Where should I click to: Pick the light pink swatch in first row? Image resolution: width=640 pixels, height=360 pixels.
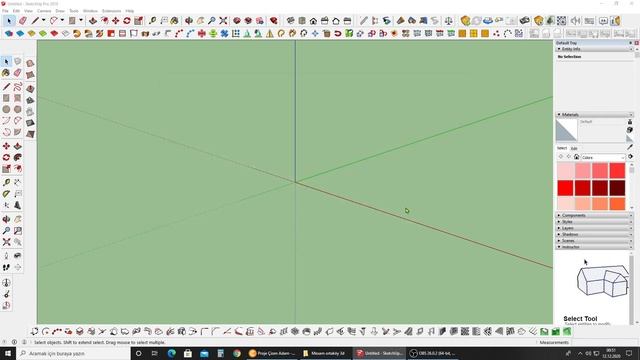pos(565,171)
